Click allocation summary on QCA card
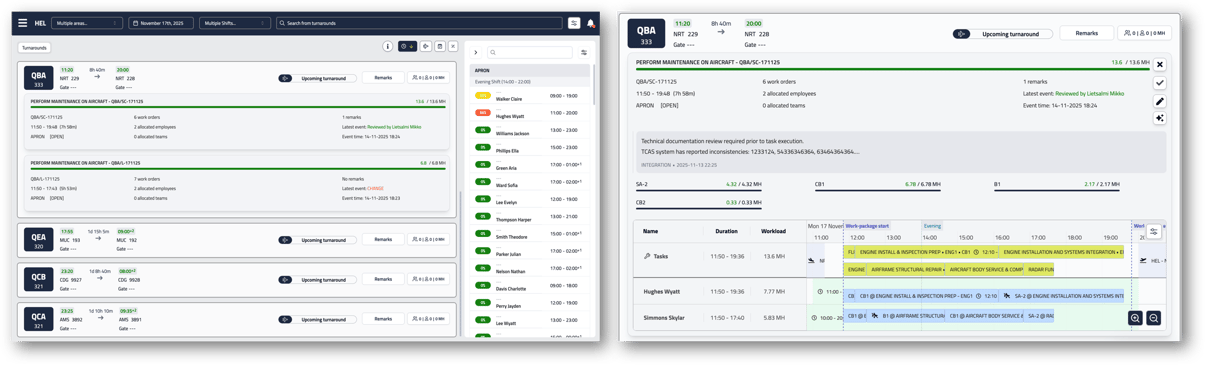The image size is (1205, 365). 429,319
